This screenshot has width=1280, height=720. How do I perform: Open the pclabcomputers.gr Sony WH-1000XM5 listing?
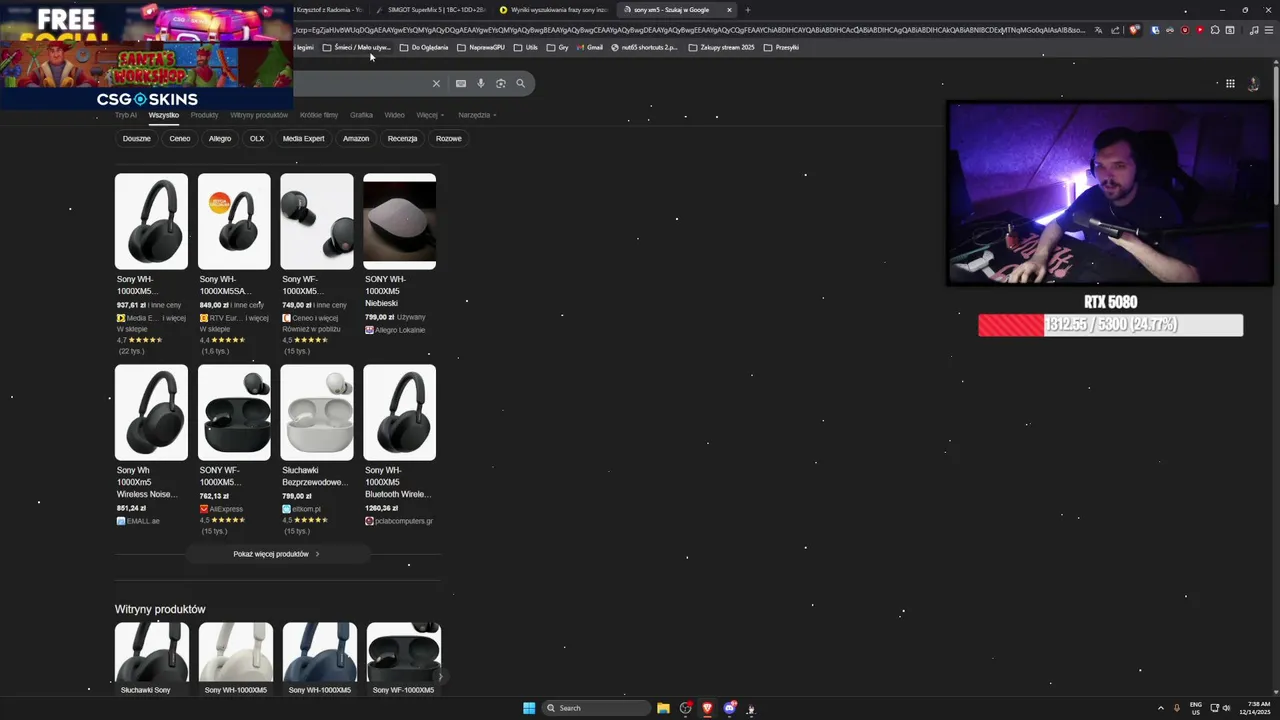399,445
